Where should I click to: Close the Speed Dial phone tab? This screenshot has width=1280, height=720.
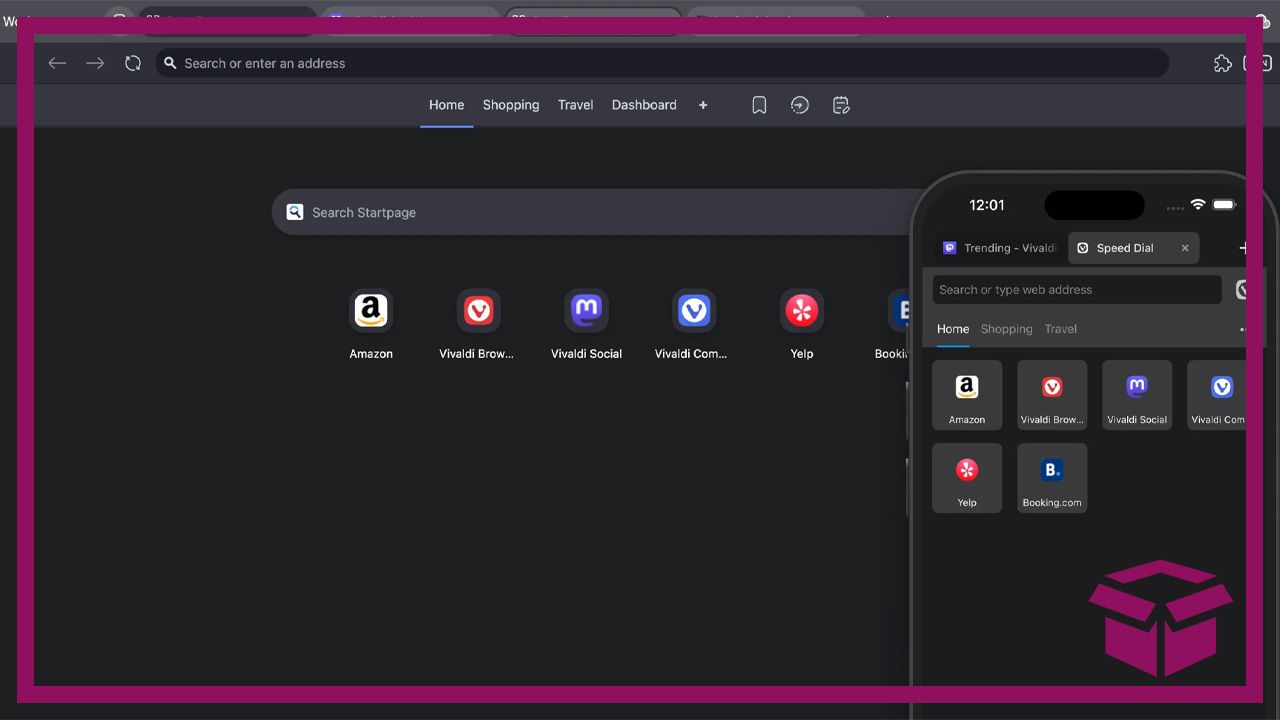pyautogui.click(x=1185, y=248)
